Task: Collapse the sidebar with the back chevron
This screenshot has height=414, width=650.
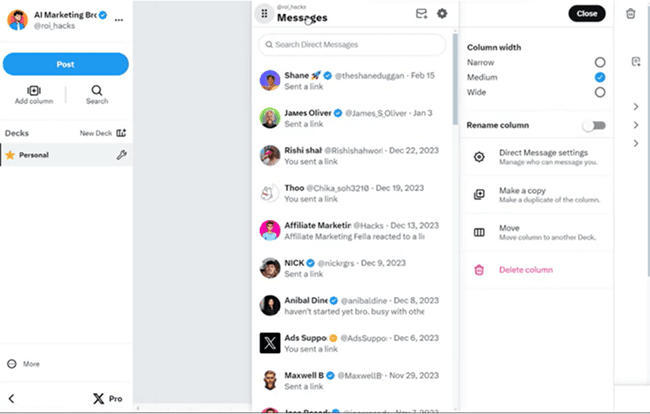Action: [12, 399]
